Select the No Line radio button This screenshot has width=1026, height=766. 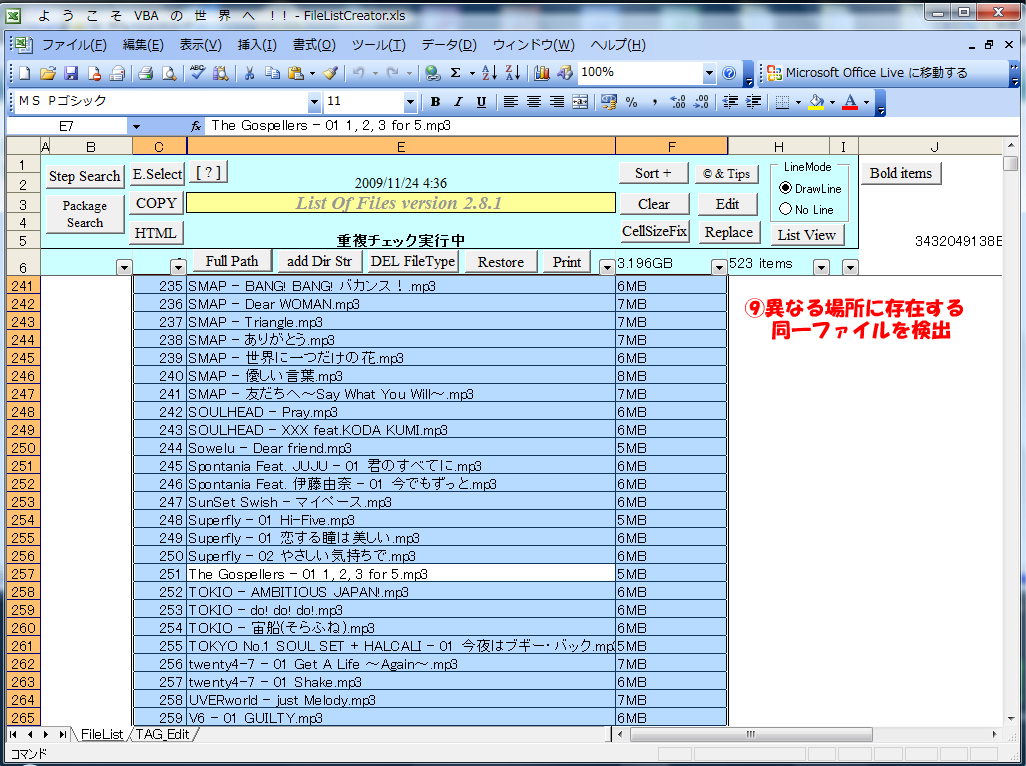pos(785,209)
